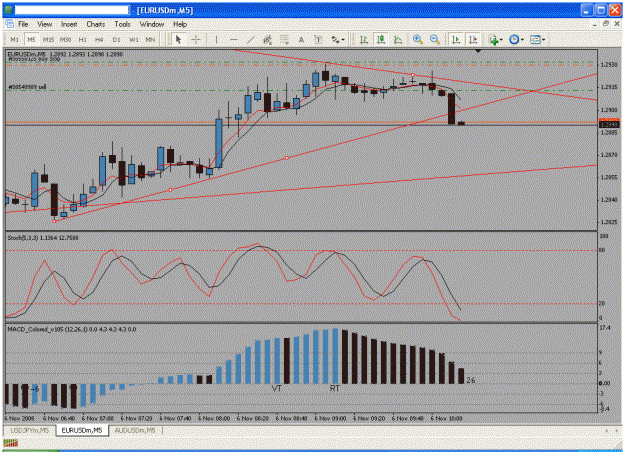Click the chart shift triangle marker

(478, 51)
